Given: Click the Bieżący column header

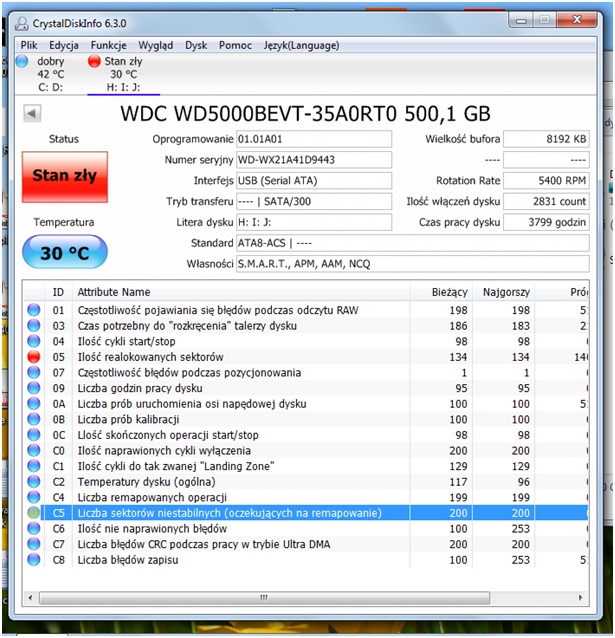Looking at the screenshot, I should point(441,292).
